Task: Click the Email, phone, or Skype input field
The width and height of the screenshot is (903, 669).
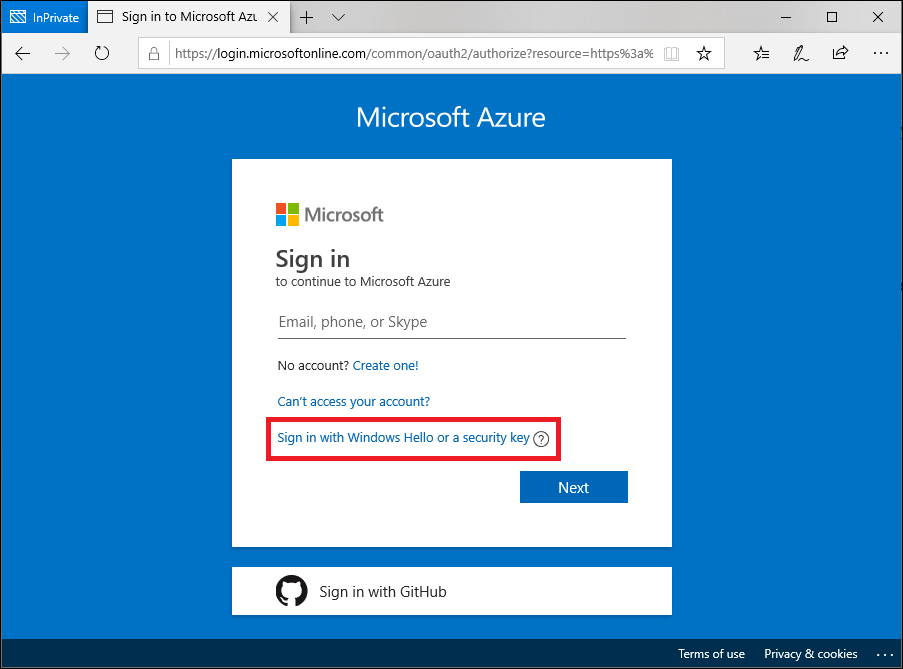Action: click(x=451, y=321)
